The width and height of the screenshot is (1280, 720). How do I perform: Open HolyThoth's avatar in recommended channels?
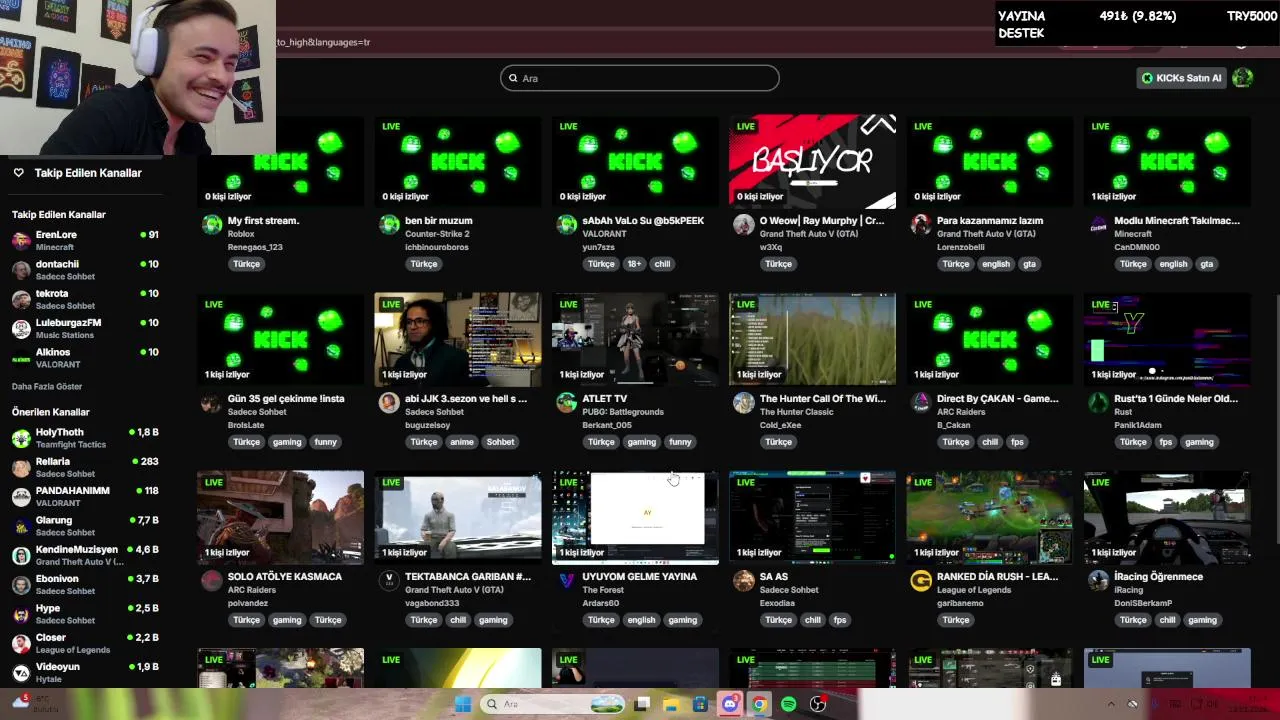click(21, 438)
